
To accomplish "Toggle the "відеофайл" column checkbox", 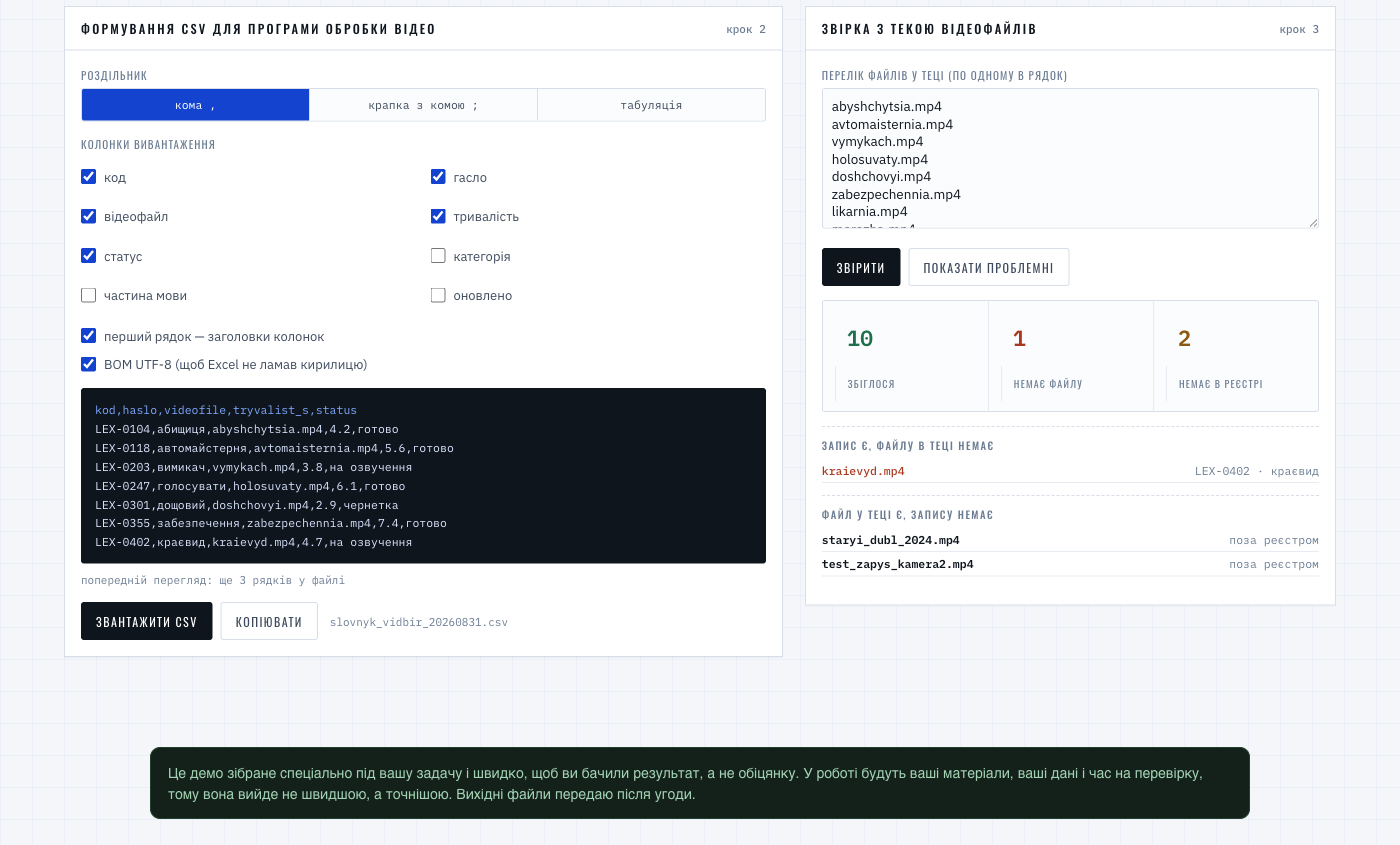I will (89, 216).
